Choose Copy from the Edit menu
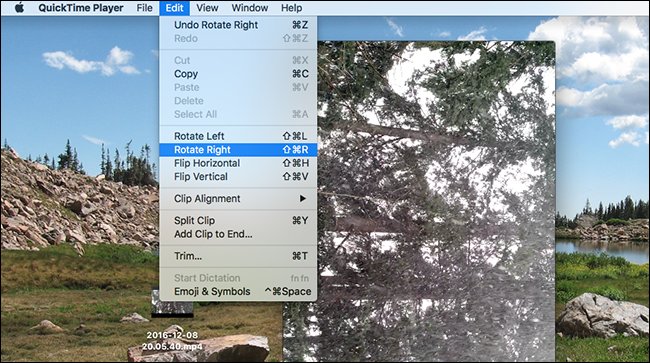The width and height of the screenshot is (650, 363). point(238,74)
